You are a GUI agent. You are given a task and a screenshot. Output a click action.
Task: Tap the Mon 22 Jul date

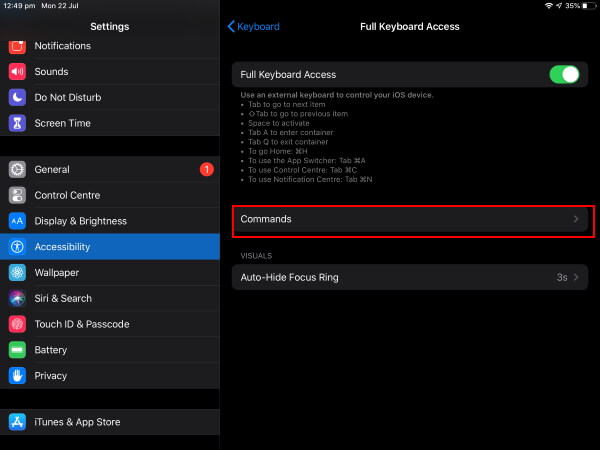[x=60, y=6]
